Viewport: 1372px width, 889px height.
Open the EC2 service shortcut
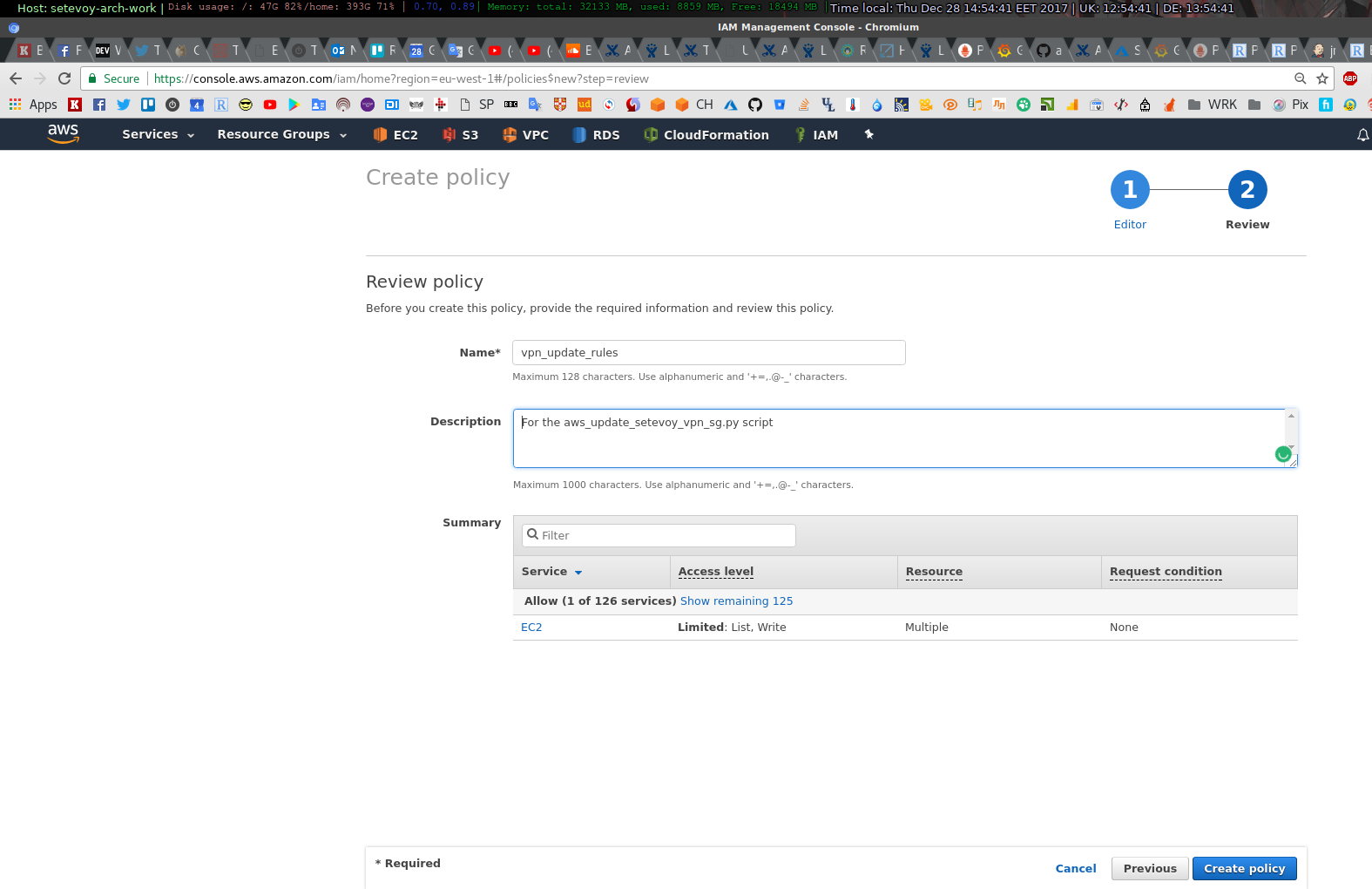point(395,134)
